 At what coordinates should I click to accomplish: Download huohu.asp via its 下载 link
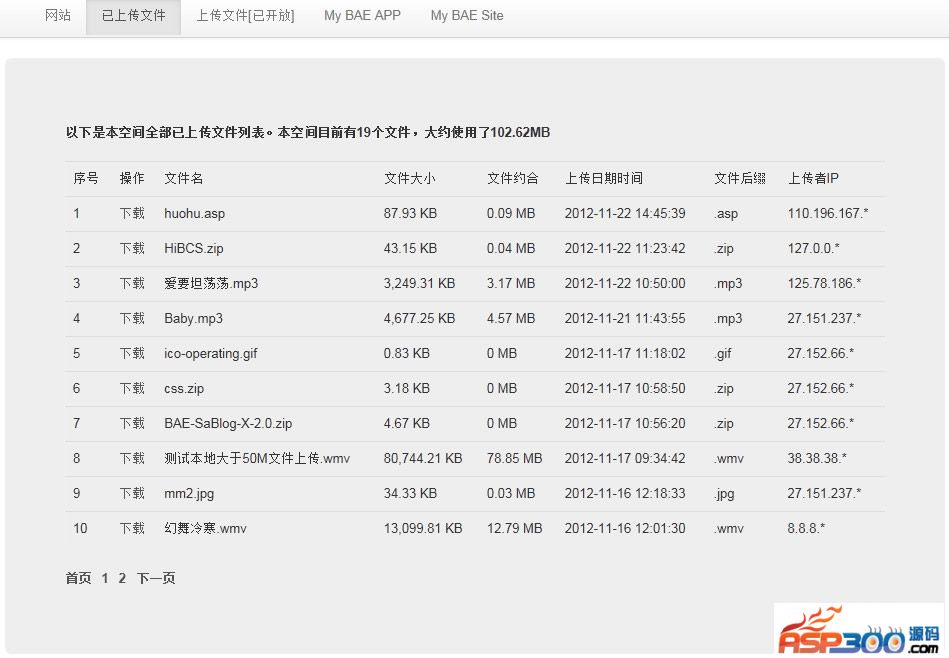(x=132, y=213)
